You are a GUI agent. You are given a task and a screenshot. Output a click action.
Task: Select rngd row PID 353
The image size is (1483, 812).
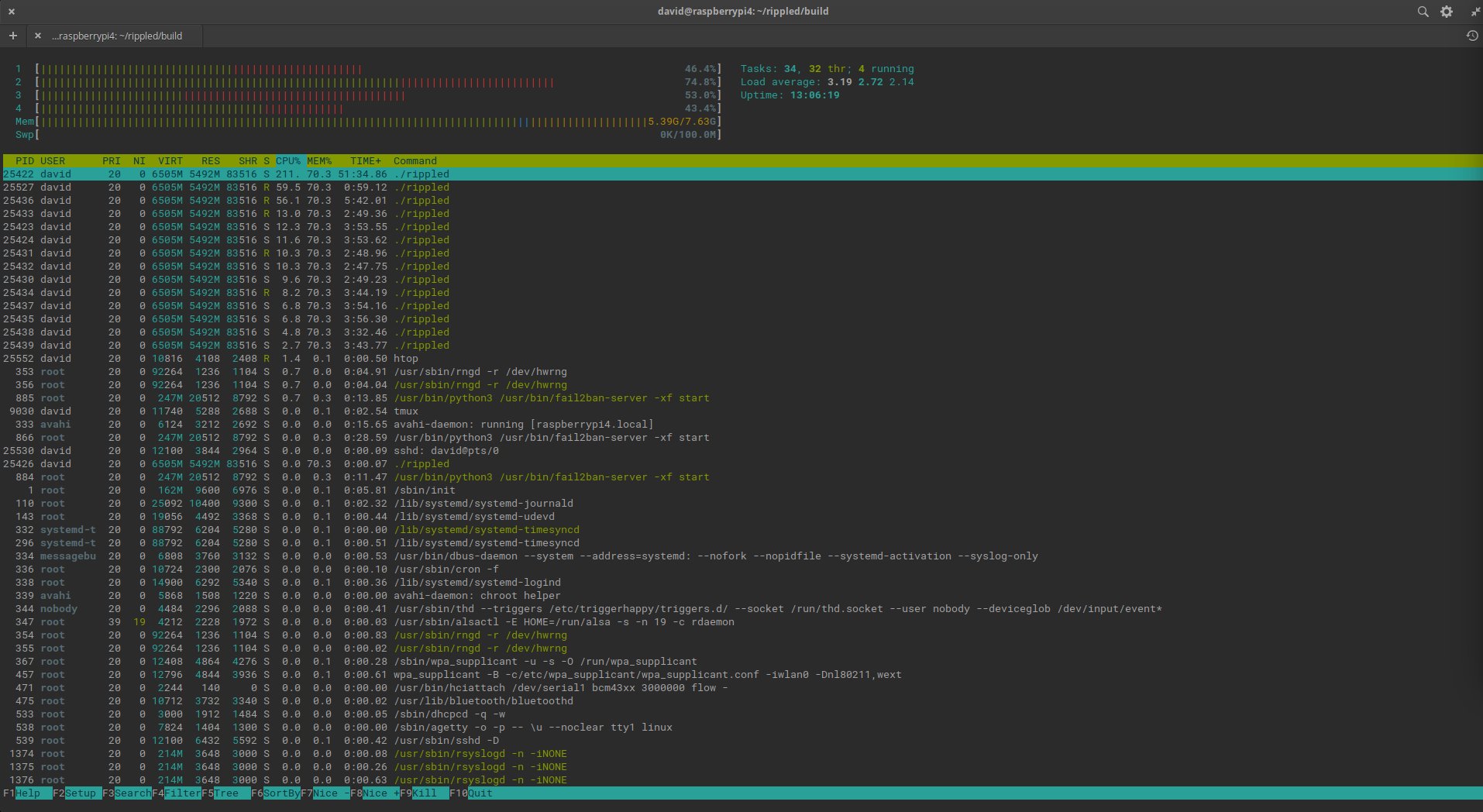(741, 372)
